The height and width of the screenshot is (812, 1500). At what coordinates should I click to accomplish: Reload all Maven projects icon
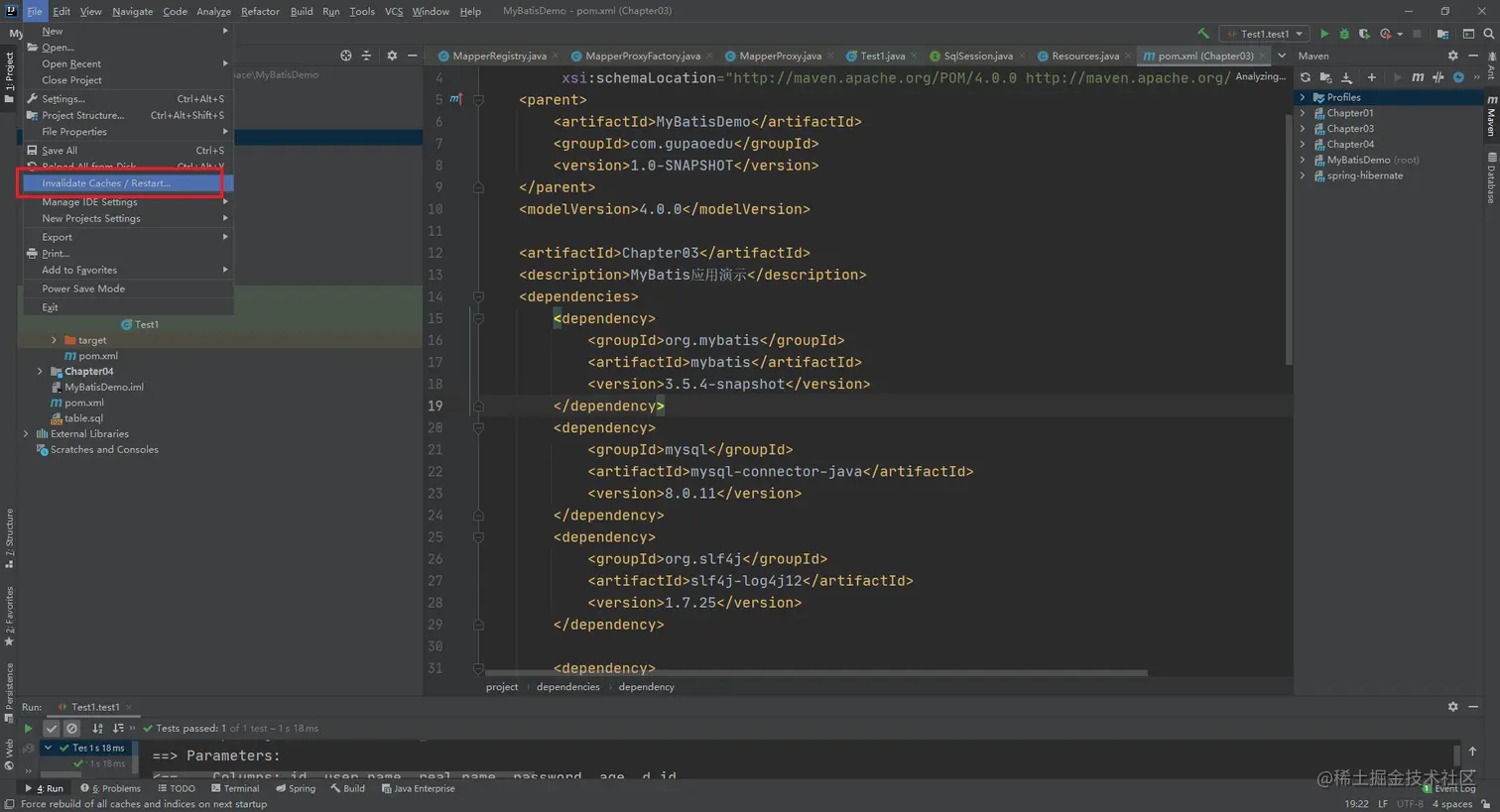tap(1306, 77)
